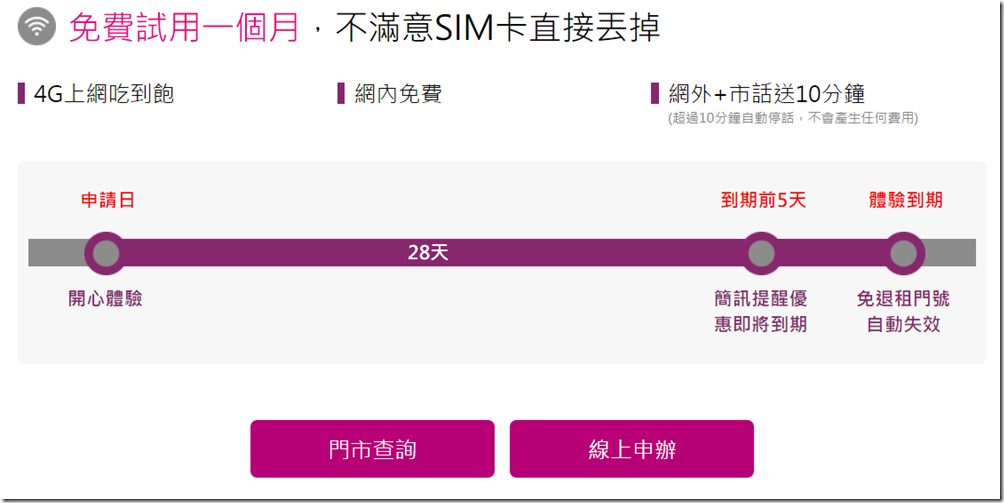Click the red 體驗到期 label
This screenshot has width=1004, height=503.
click(x=905, y=200)
